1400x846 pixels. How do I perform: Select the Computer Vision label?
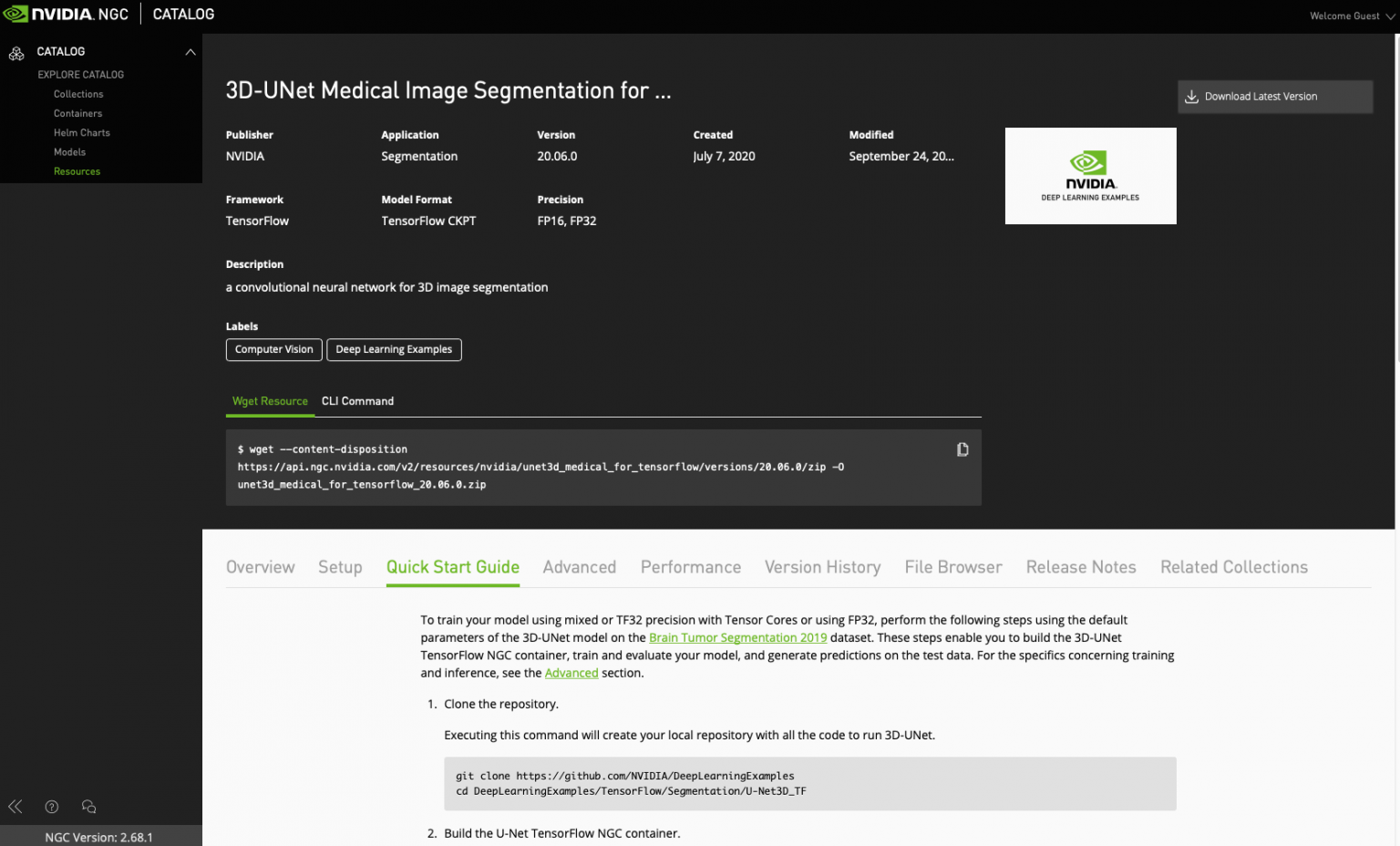tap(273, 349)
